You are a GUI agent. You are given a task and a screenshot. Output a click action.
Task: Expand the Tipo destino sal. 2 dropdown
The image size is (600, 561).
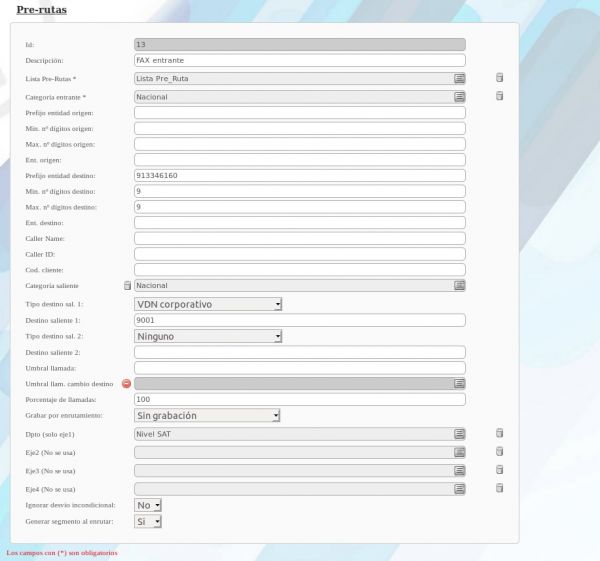tap(208, 336)
